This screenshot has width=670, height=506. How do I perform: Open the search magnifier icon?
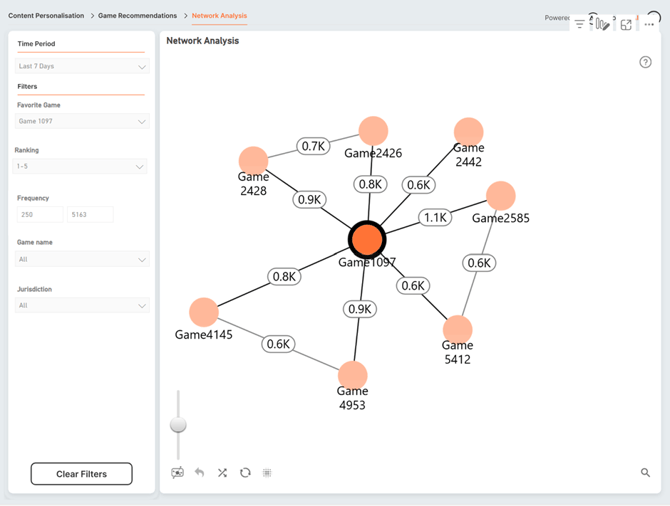(x=645, y=473)
